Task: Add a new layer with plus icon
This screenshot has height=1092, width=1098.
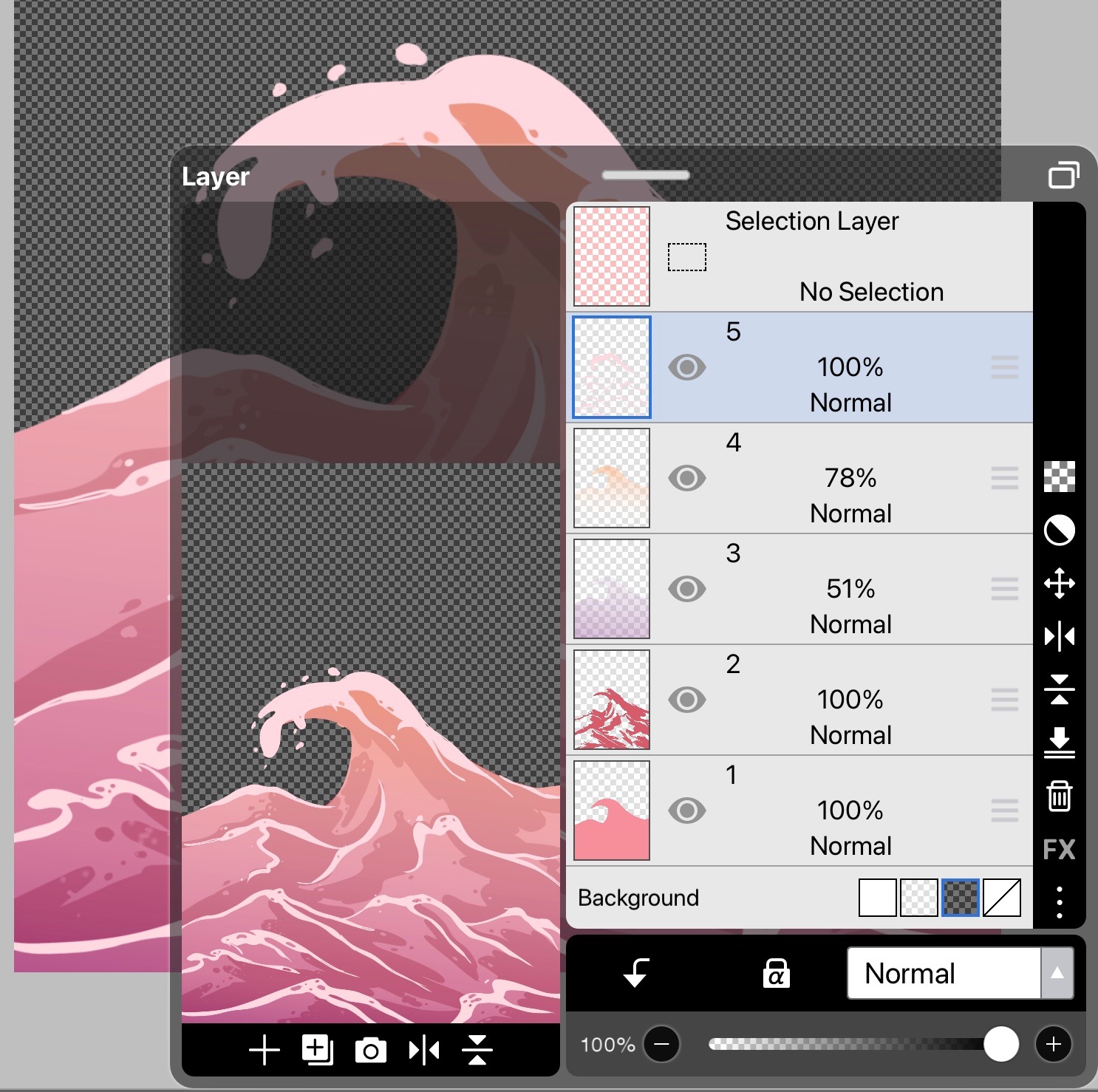Action: pos(265,1050)
